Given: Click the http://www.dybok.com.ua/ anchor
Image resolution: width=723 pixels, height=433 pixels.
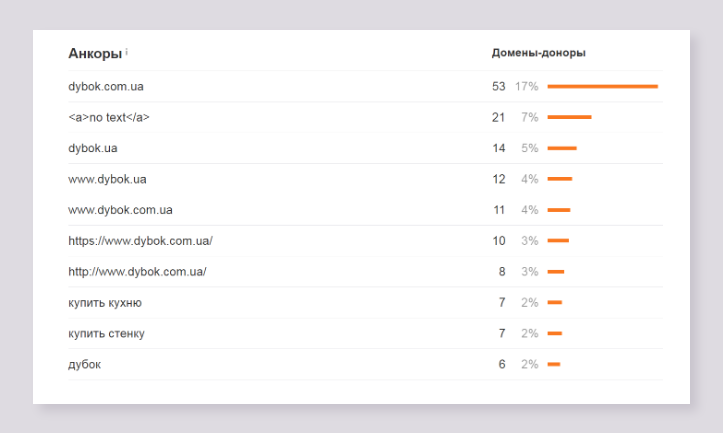Looking at the screenshot, I should point(137,272).
